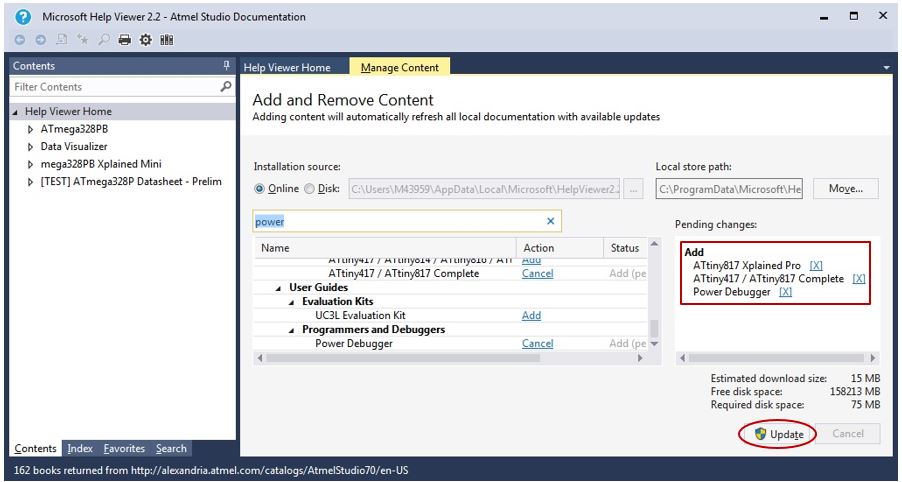Collapse the User Guides group
Screen dimensions: 902x482
click(x=281, y=288)
